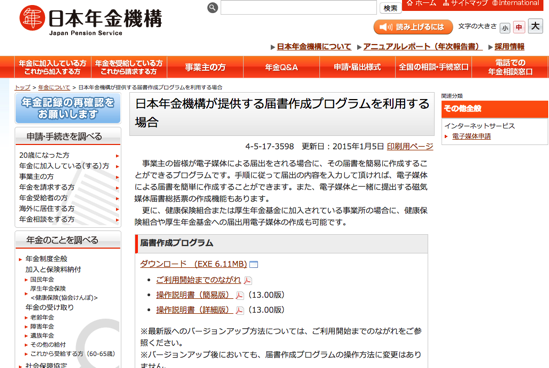
Task: Select 年金に加入している方 navigation tab
Action: coord(53,67)
